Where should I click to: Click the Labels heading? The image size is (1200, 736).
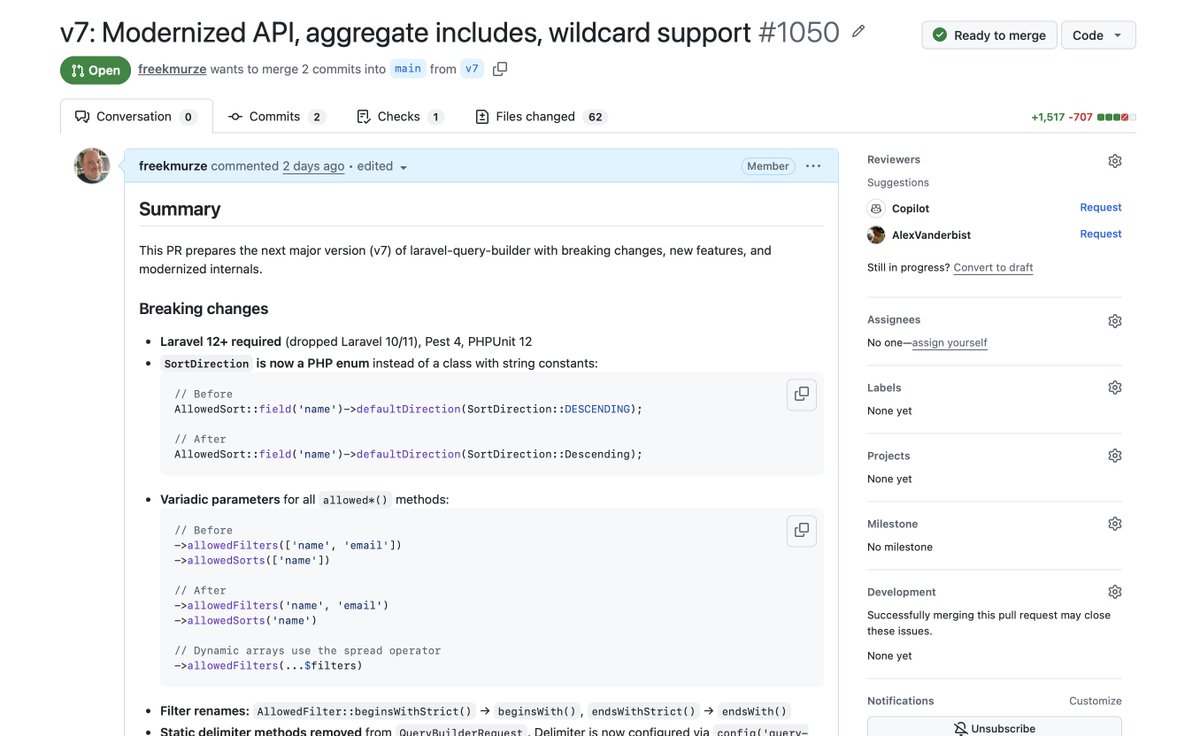tap(884, 388)
